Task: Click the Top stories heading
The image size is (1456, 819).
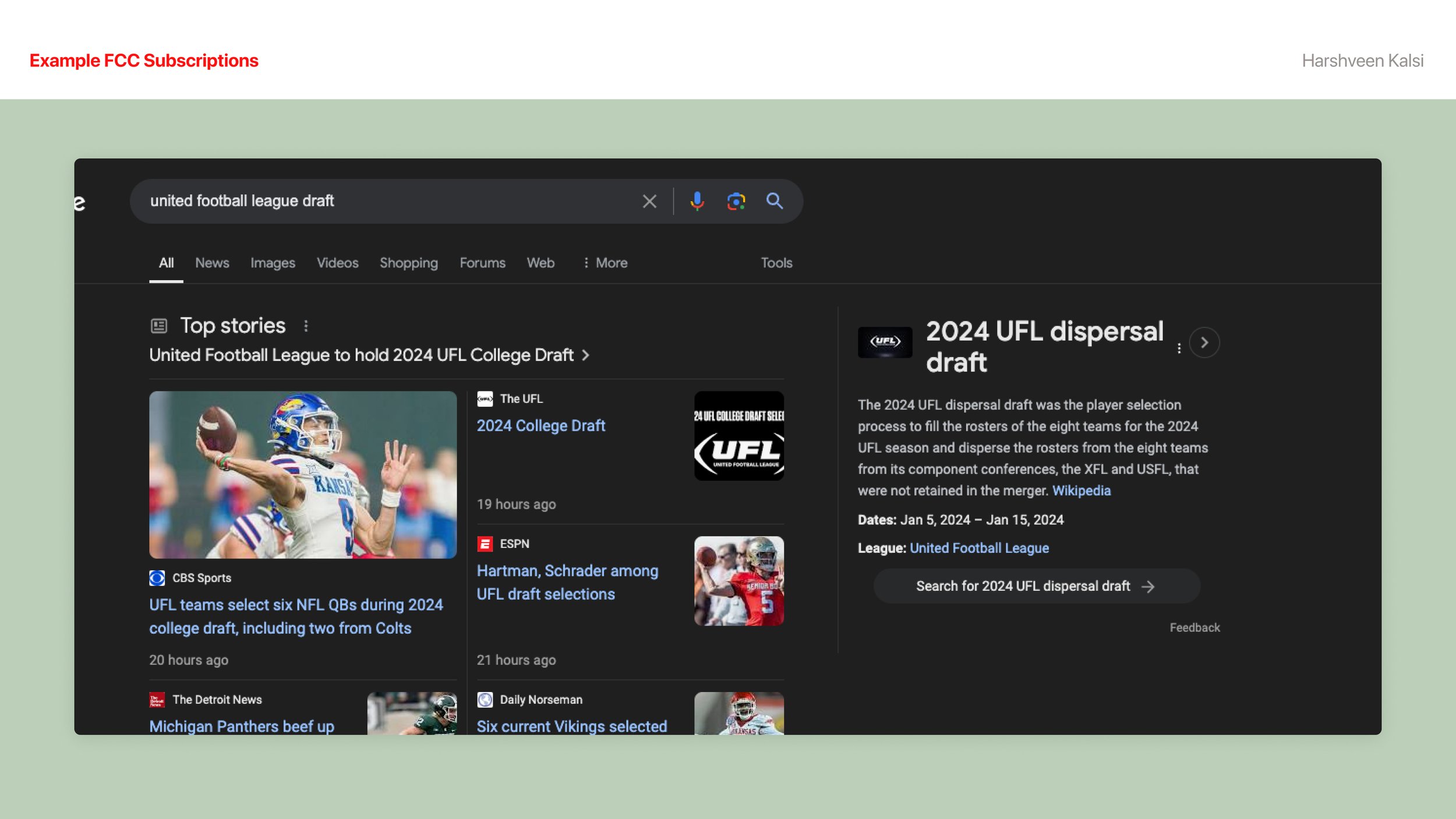Action: (x=232, y=326)
